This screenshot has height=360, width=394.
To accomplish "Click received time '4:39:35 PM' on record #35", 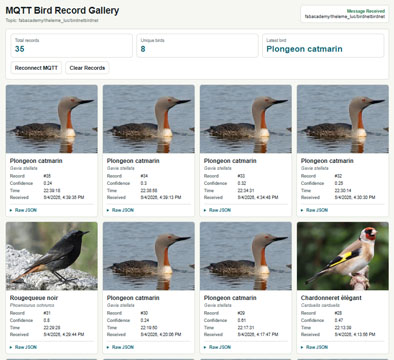I will [x=71, y=197].
